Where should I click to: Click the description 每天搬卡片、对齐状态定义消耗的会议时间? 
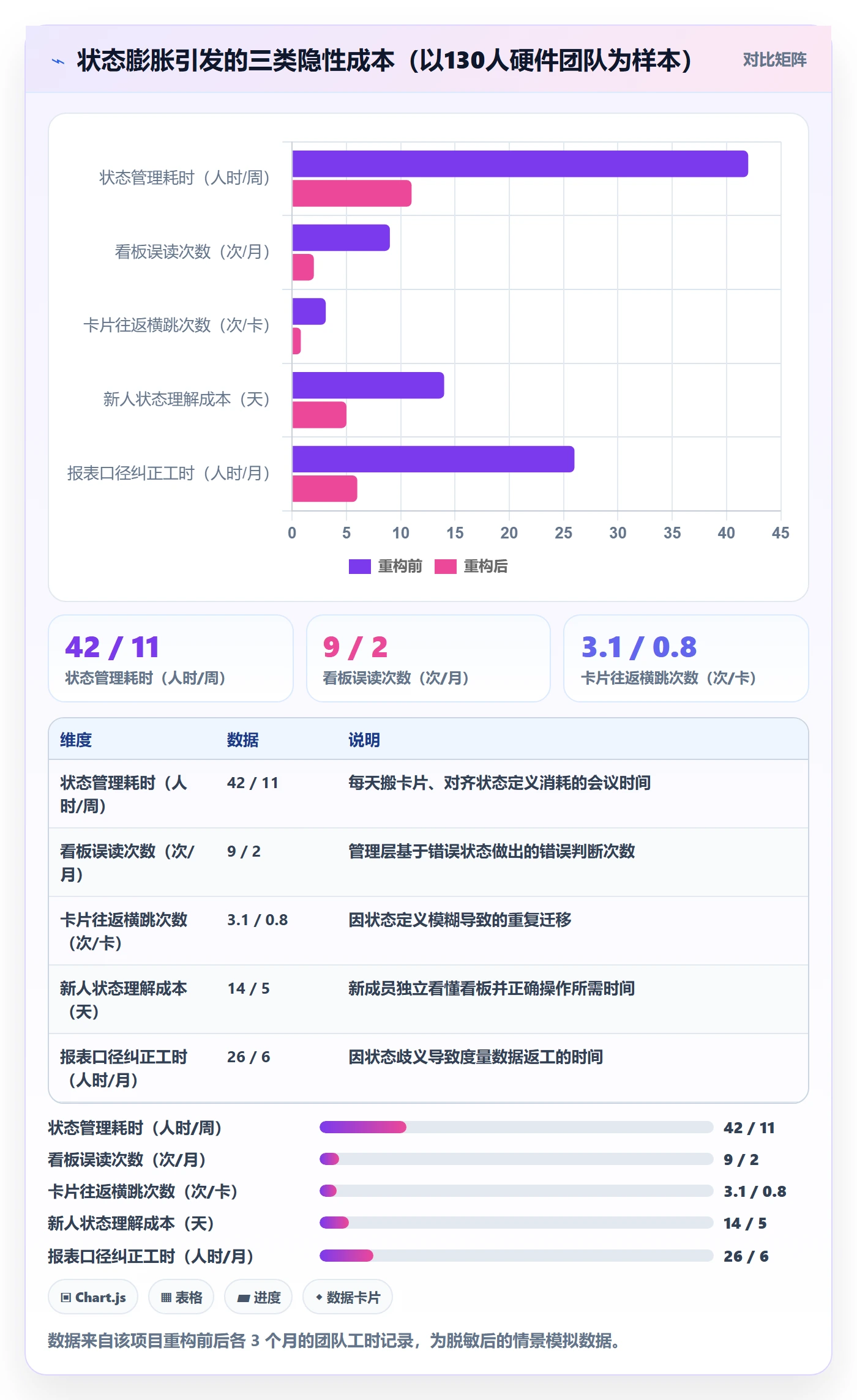coord(500,783)
